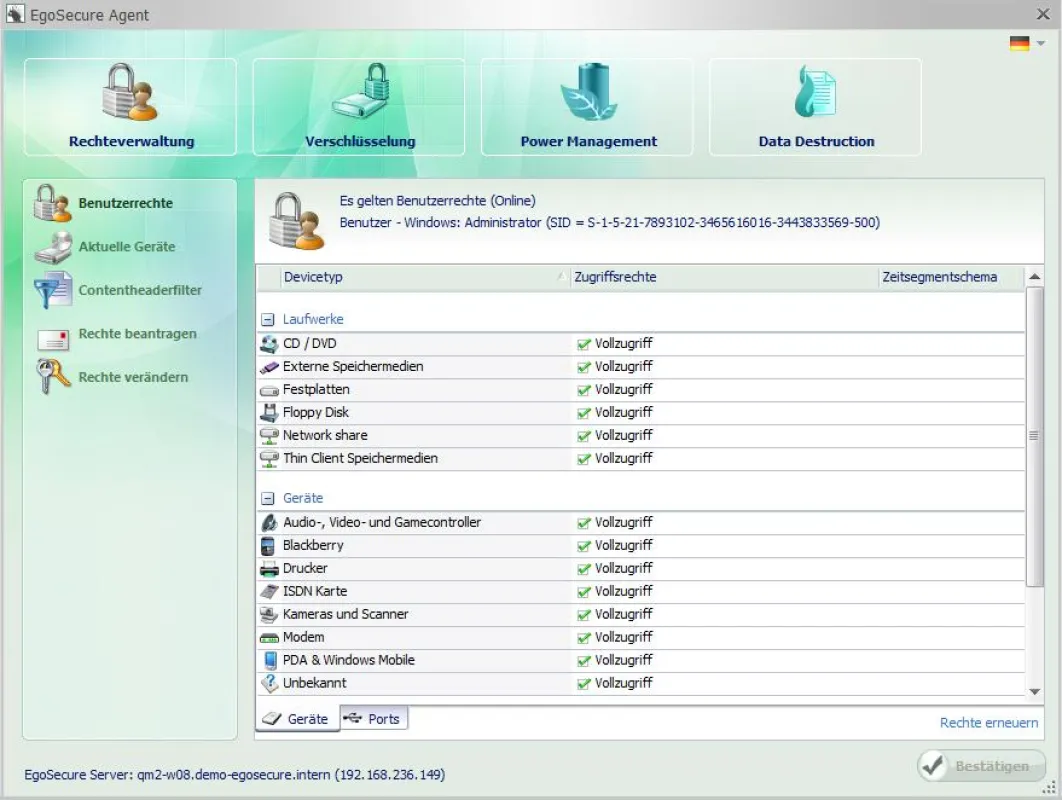Switch to the Ports tab
The image size is (1062, 800).
373,719
